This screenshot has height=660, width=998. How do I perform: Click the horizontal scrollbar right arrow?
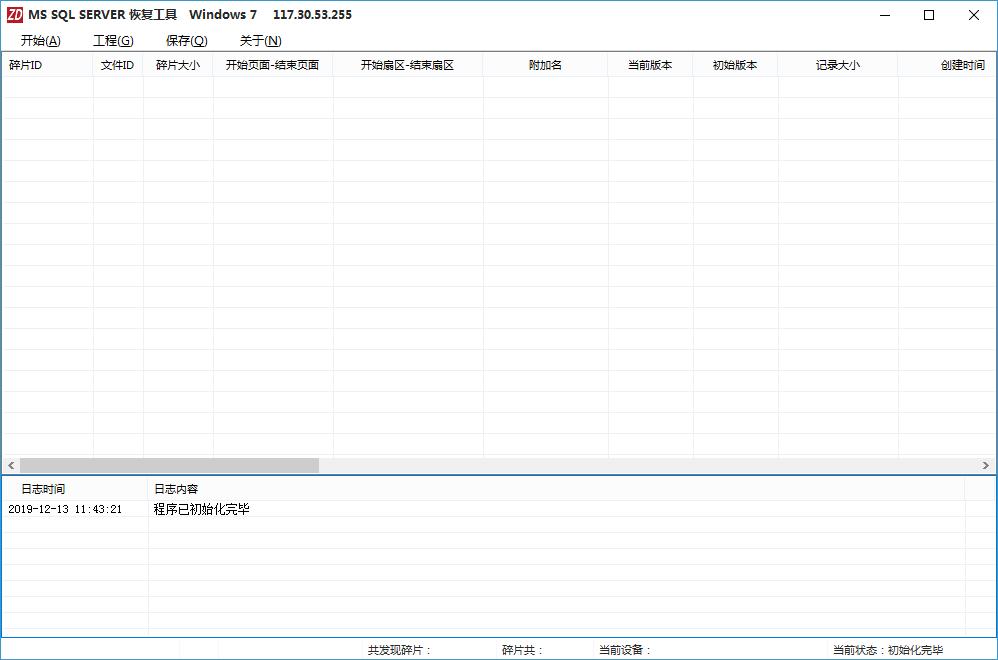(986, 466)
